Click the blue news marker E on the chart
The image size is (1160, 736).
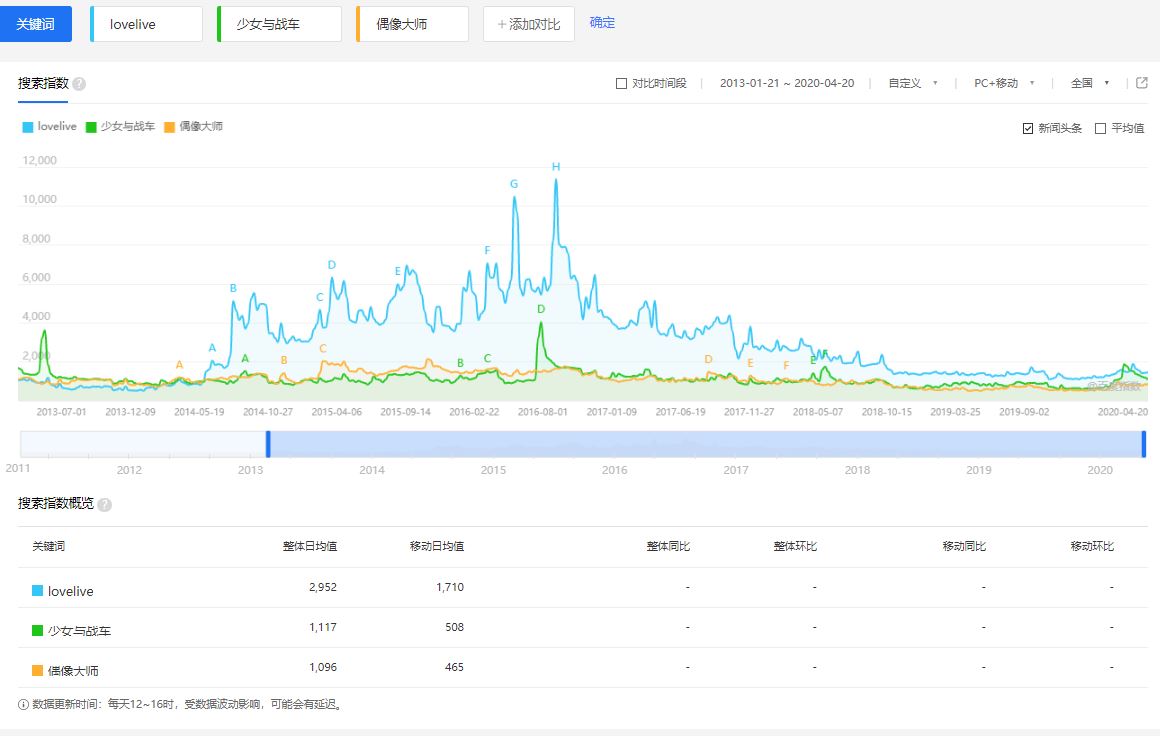tap(398, 271)
